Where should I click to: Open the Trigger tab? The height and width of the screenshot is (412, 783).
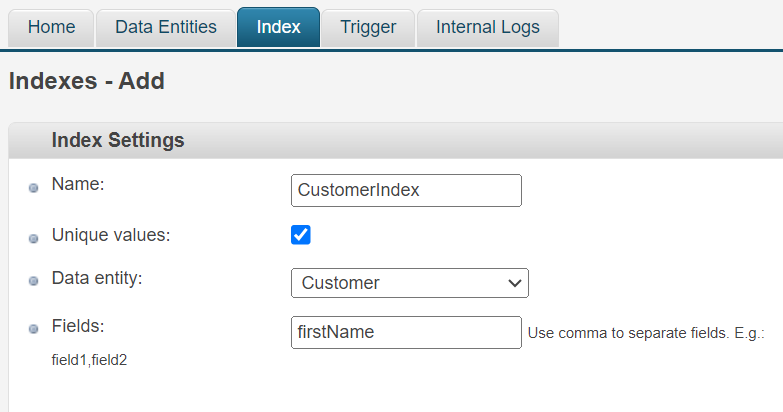point(367,27)
